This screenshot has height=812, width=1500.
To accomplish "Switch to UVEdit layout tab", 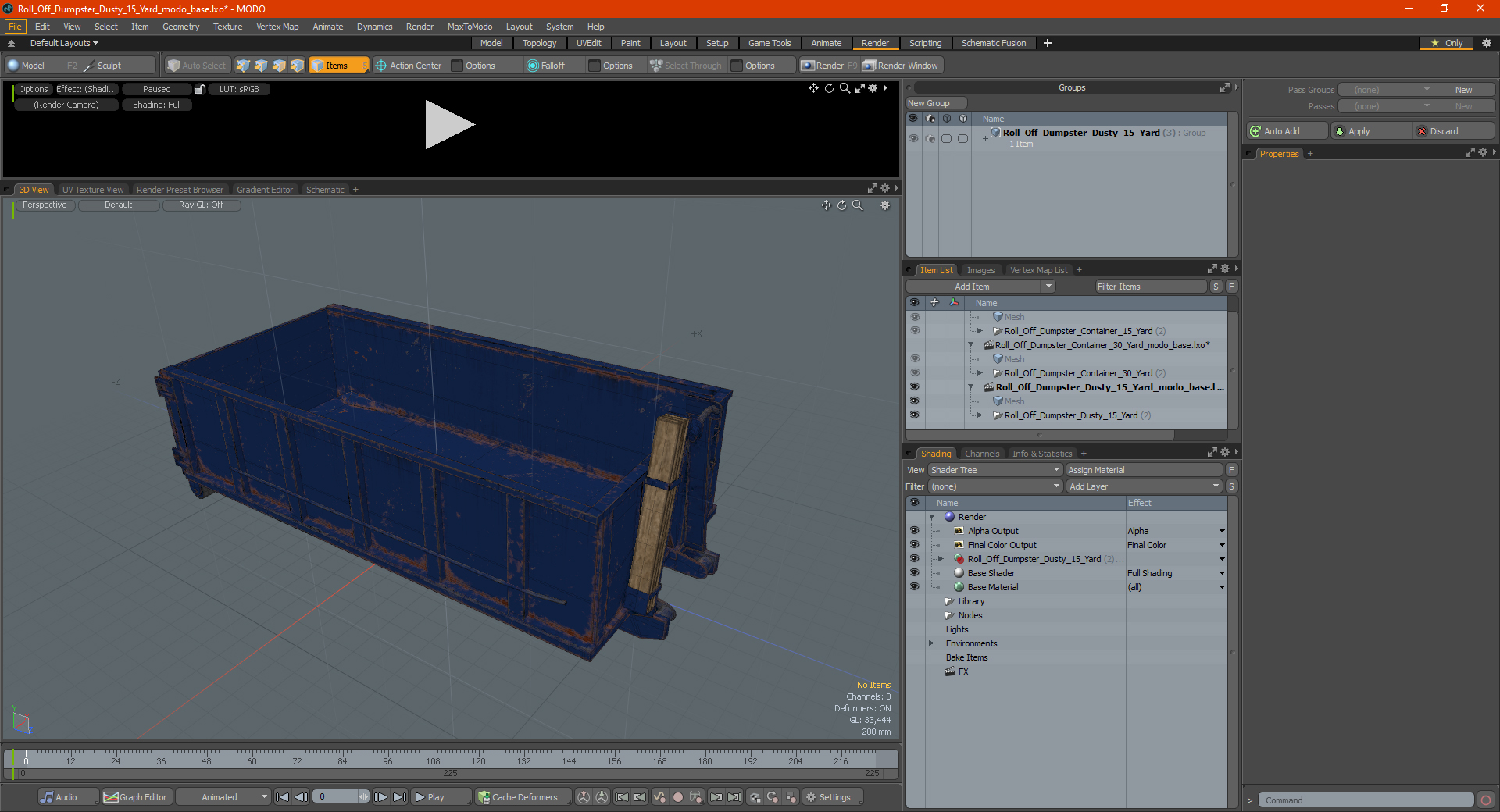I will pos(589,43).
